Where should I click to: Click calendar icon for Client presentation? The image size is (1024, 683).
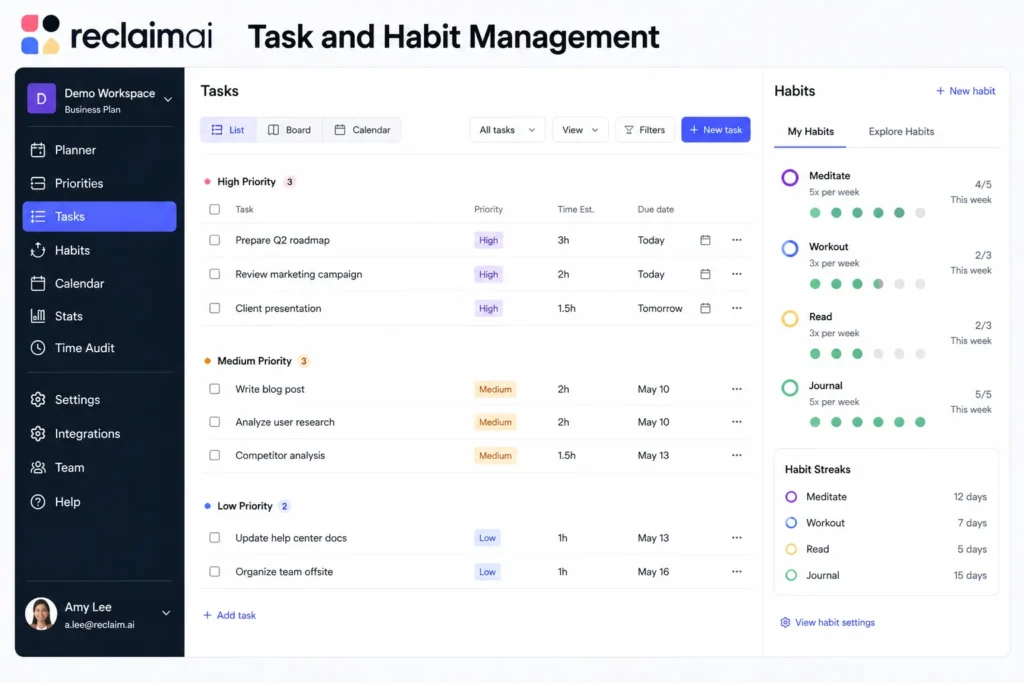click(x=705, y=308)
